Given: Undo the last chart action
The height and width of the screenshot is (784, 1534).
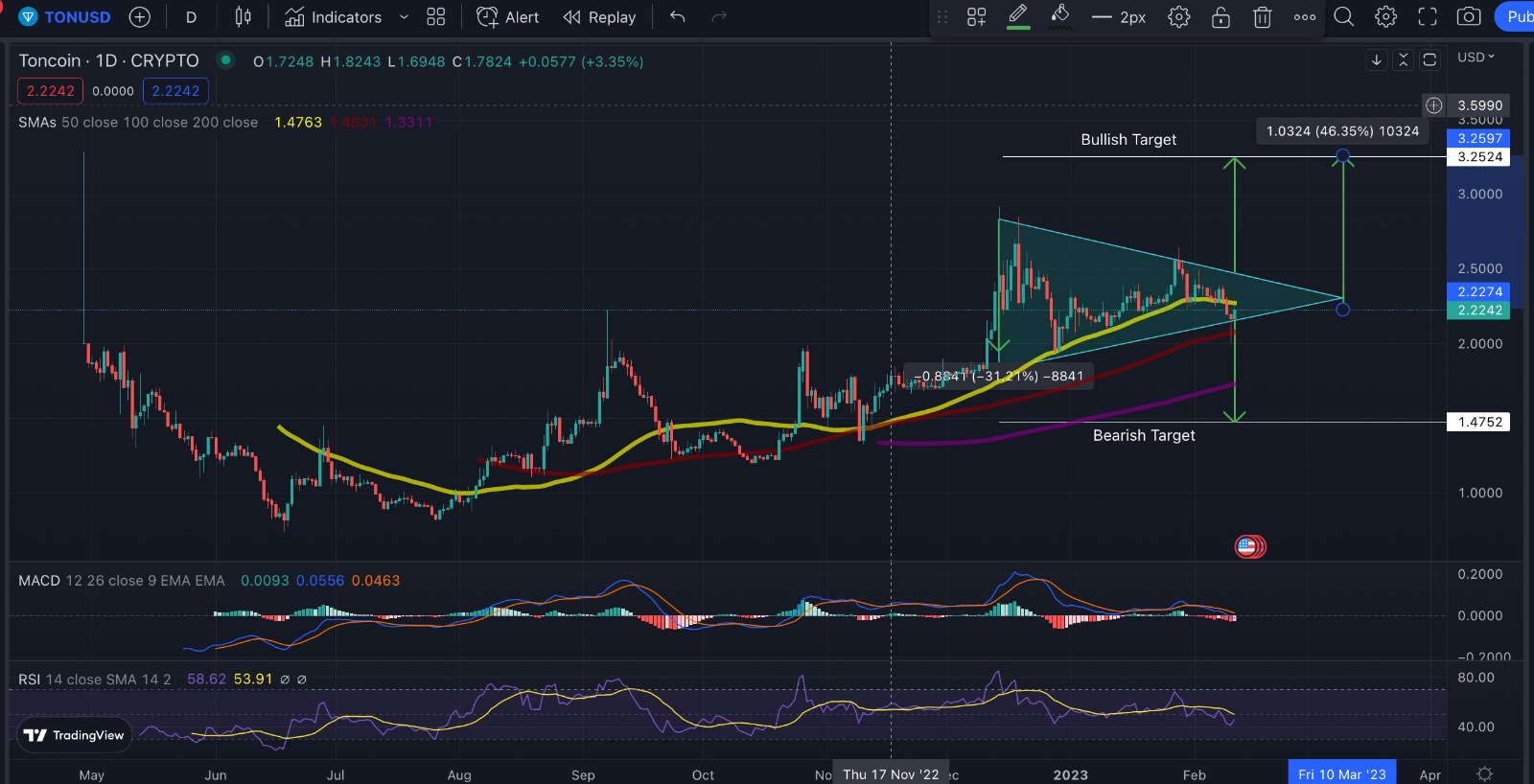Looking at the screenshot, I should tap(678, 17).
